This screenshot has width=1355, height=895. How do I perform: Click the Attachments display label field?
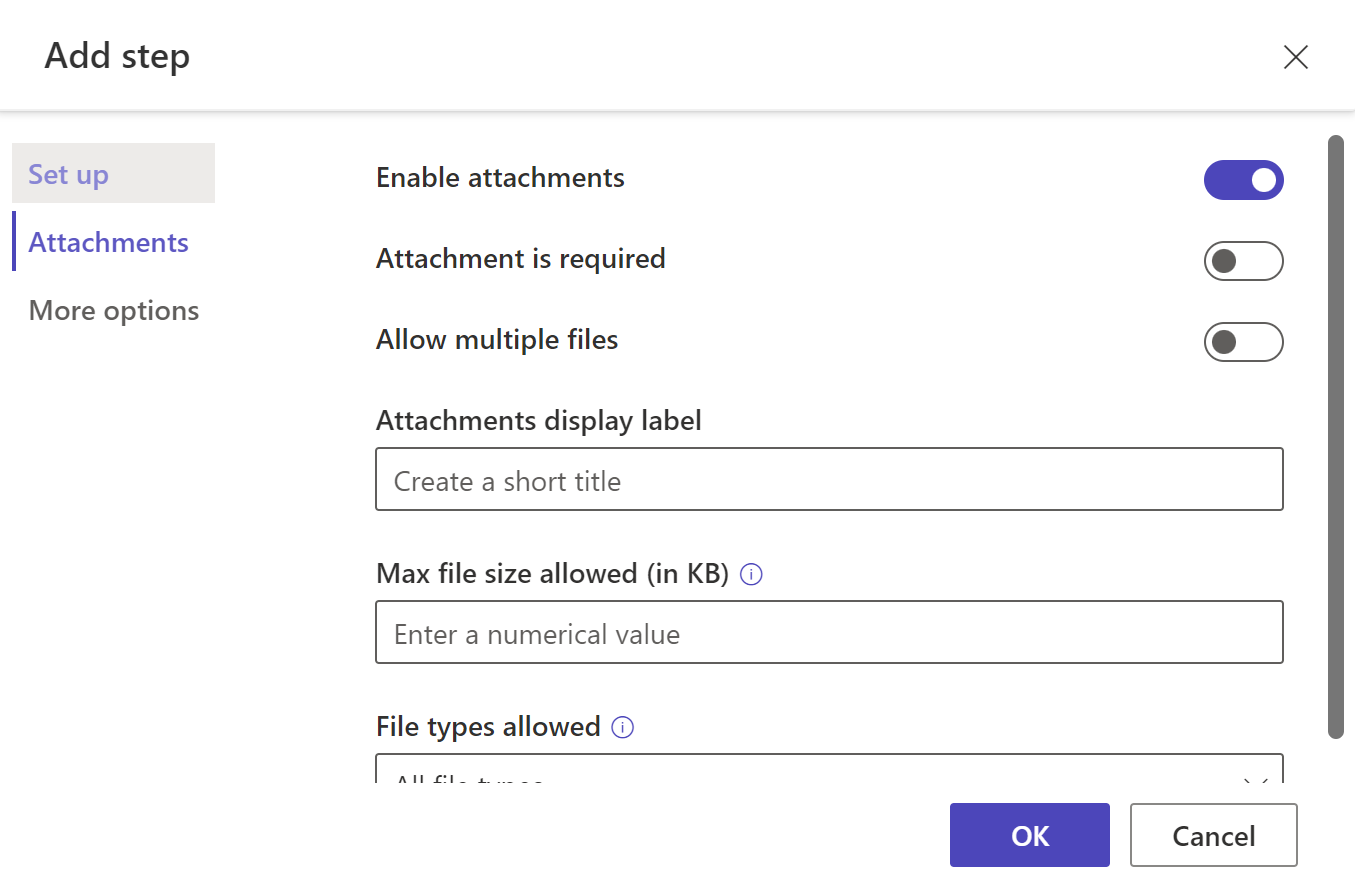click(829, 479)
